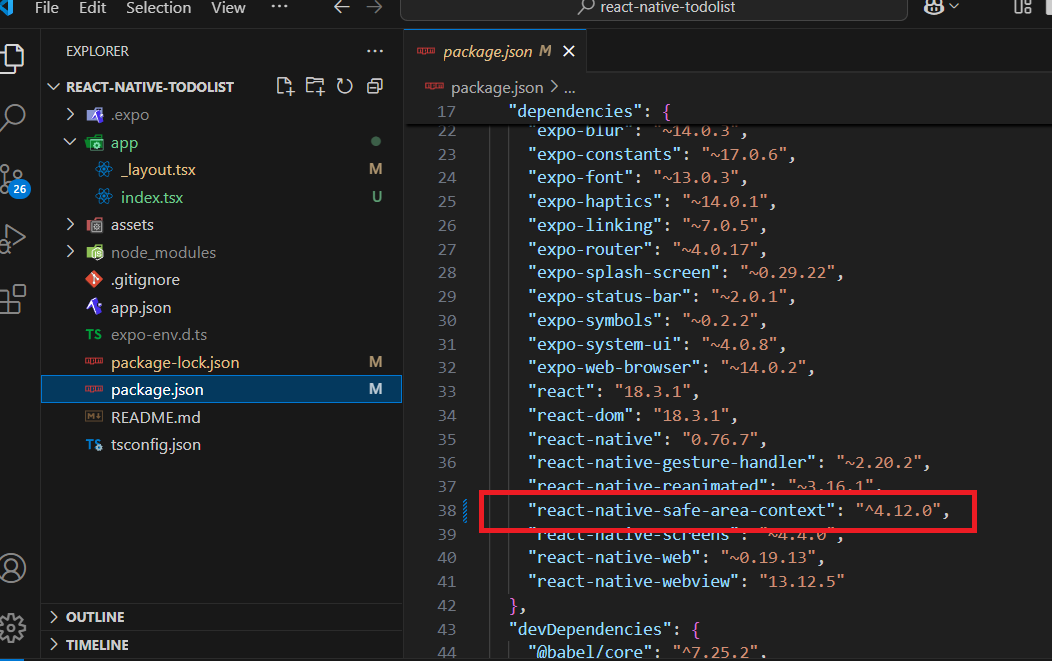Click the "expo-status-bar" dependency line

(662, 297)
